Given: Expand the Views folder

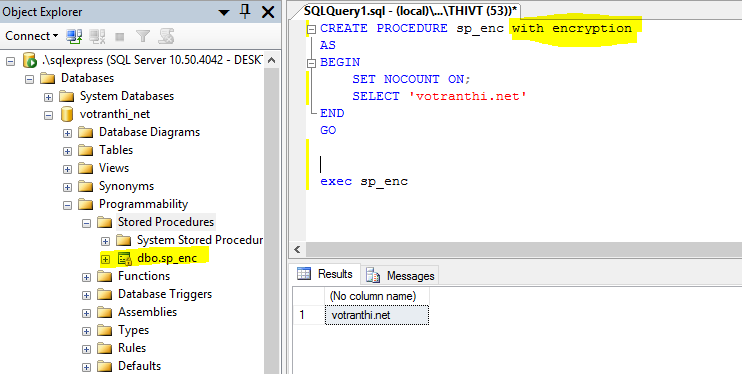Looking at the screenshot, I should point(67,169).
